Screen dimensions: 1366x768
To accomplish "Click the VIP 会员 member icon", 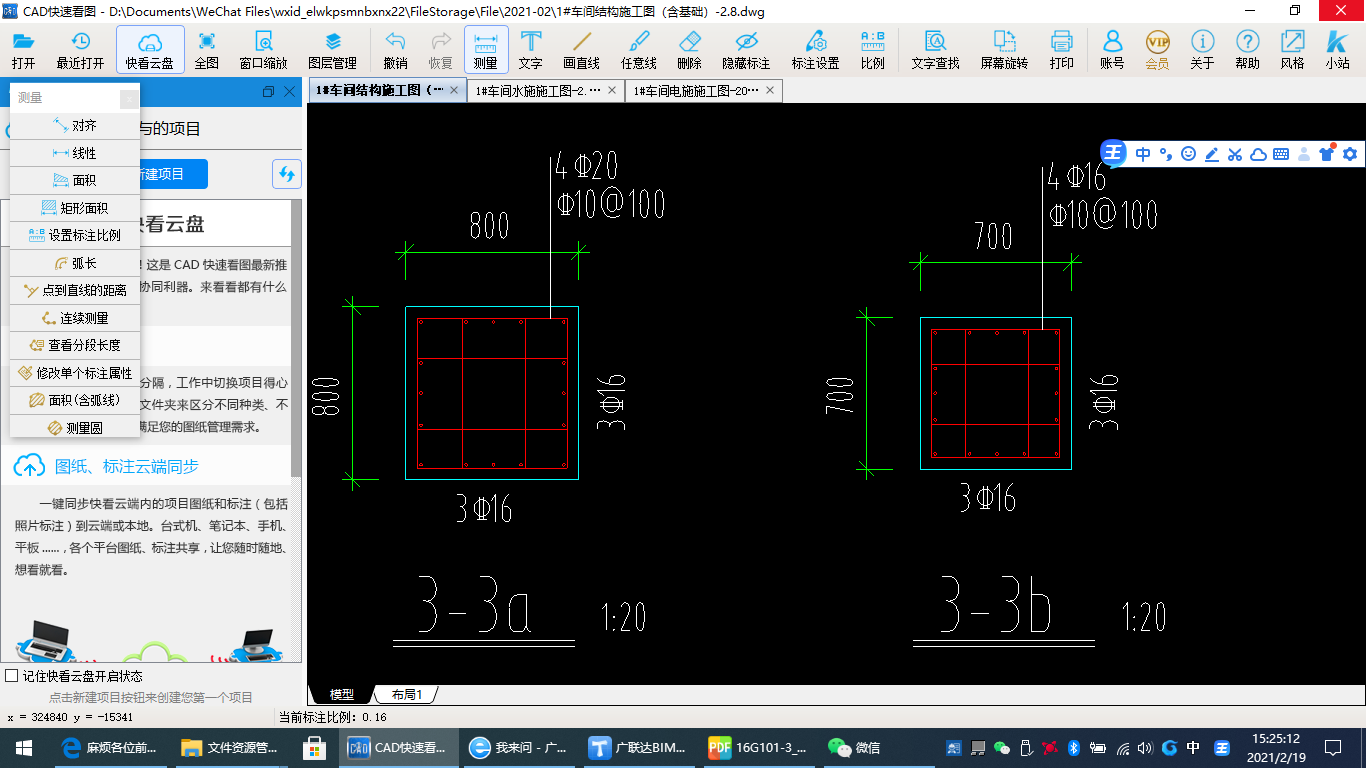I will click(x=1157, y=50).
